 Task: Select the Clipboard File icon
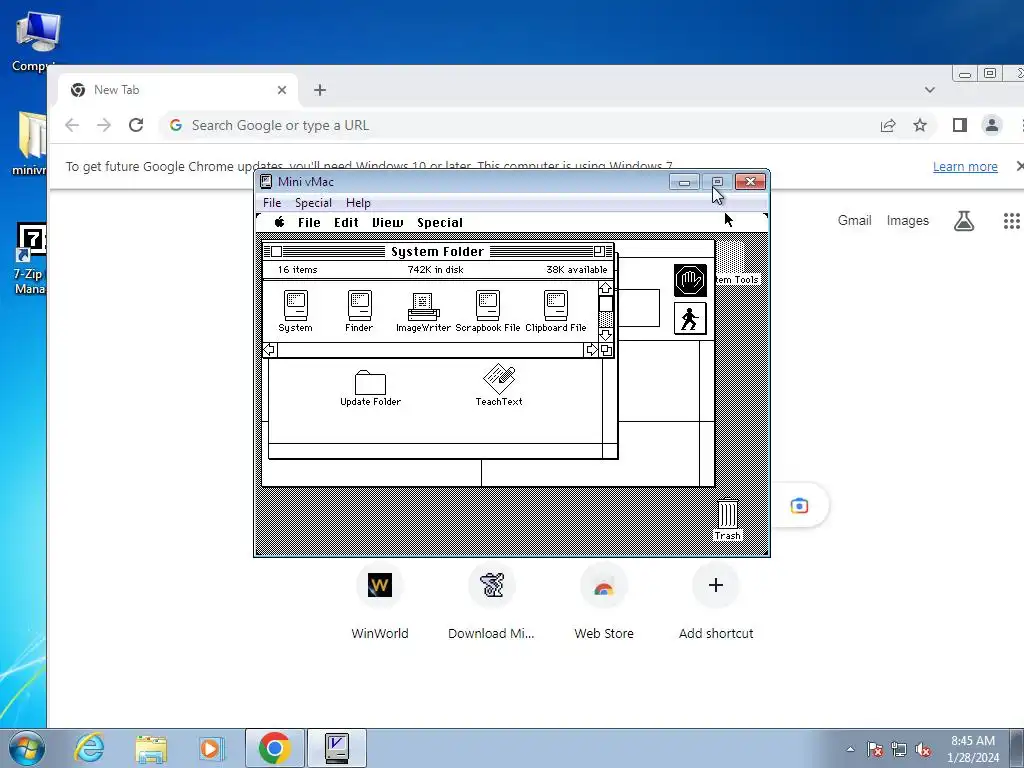coord(556,305)
